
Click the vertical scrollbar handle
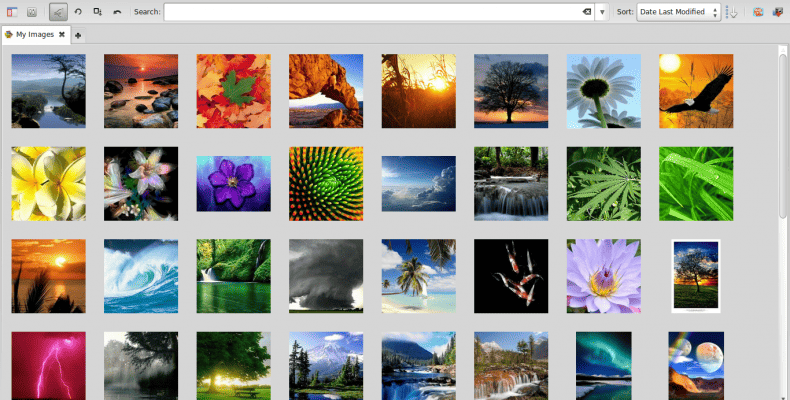(x=783, y=135)
